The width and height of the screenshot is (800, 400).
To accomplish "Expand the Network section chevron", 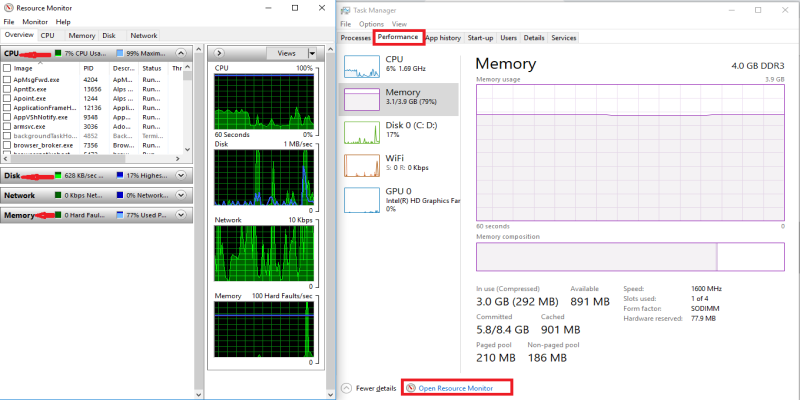I will click(x=181, y=195).
